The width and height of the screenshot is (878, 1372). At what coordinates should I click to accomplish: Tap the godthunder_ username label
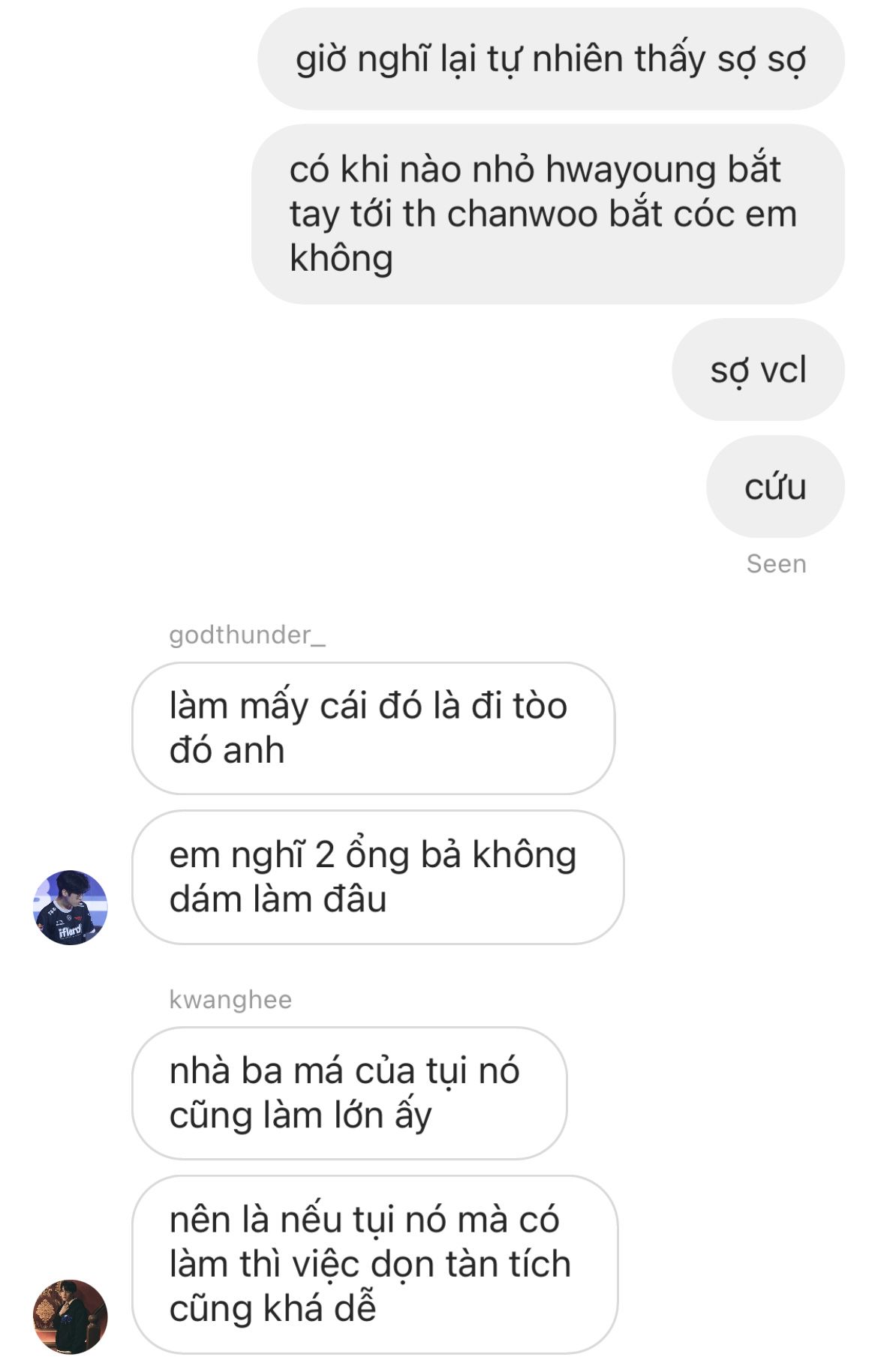click(247, 635)
